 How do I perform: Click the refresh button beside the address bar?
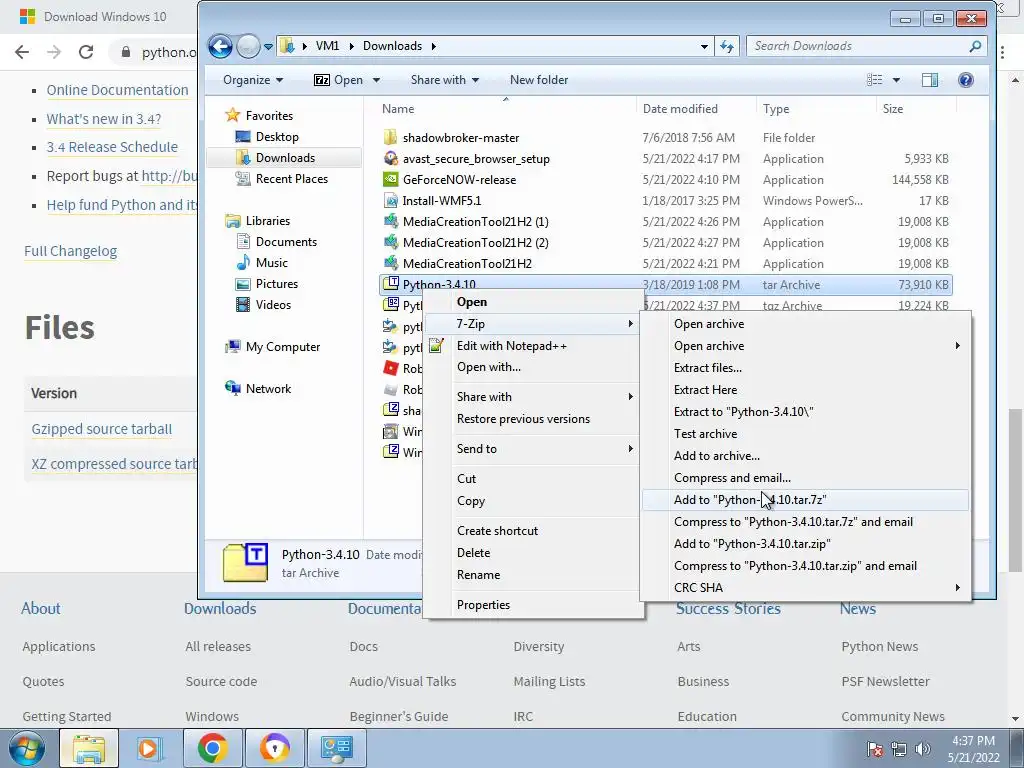pyautogui.click(x=726, y=46)
